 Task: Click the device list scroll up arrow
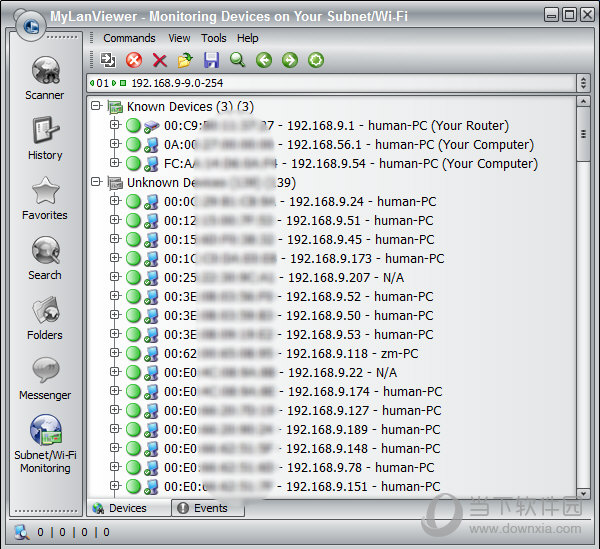point(583,101)
